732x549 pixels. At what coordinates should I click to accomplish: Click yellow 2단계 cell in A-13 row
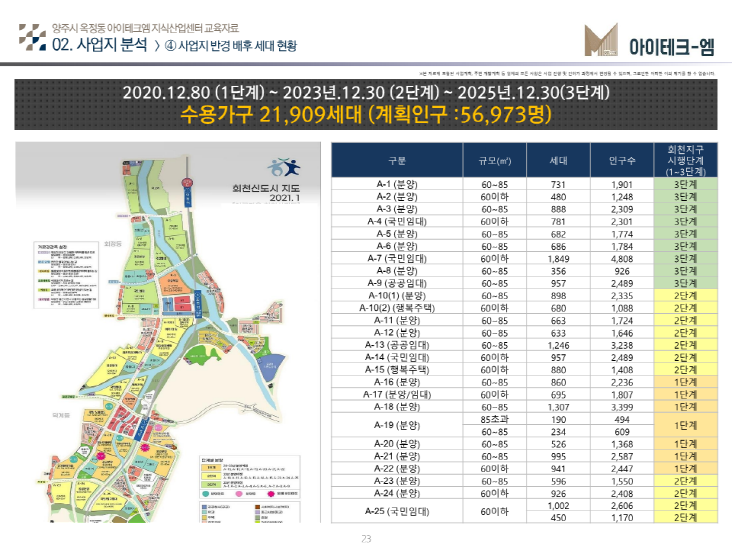pyautogui.click(x=684, y=343)
